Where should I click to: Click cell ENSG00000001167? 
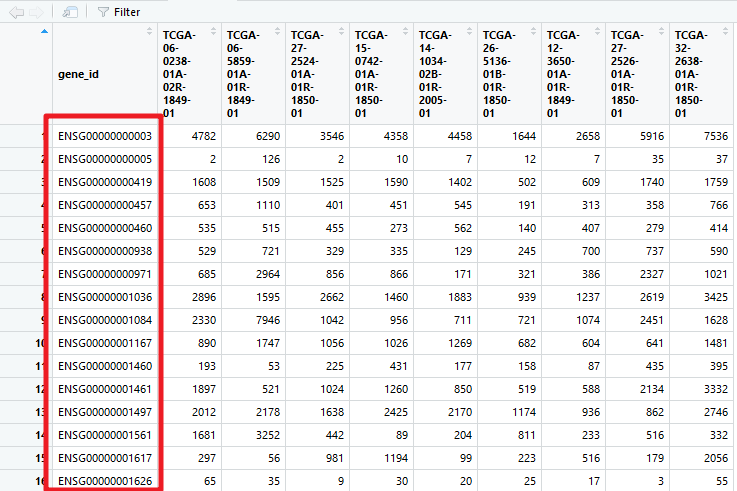tap(105, 343)
